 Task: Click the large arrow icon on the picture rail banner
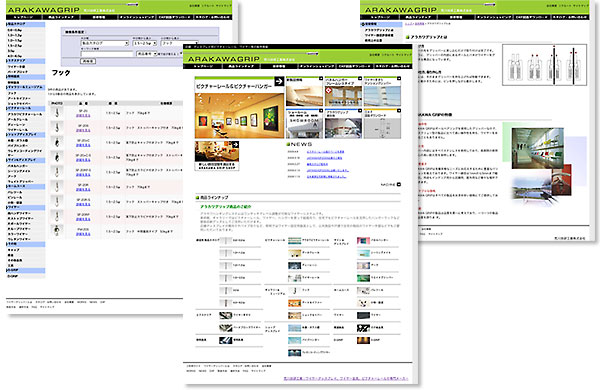279,81
